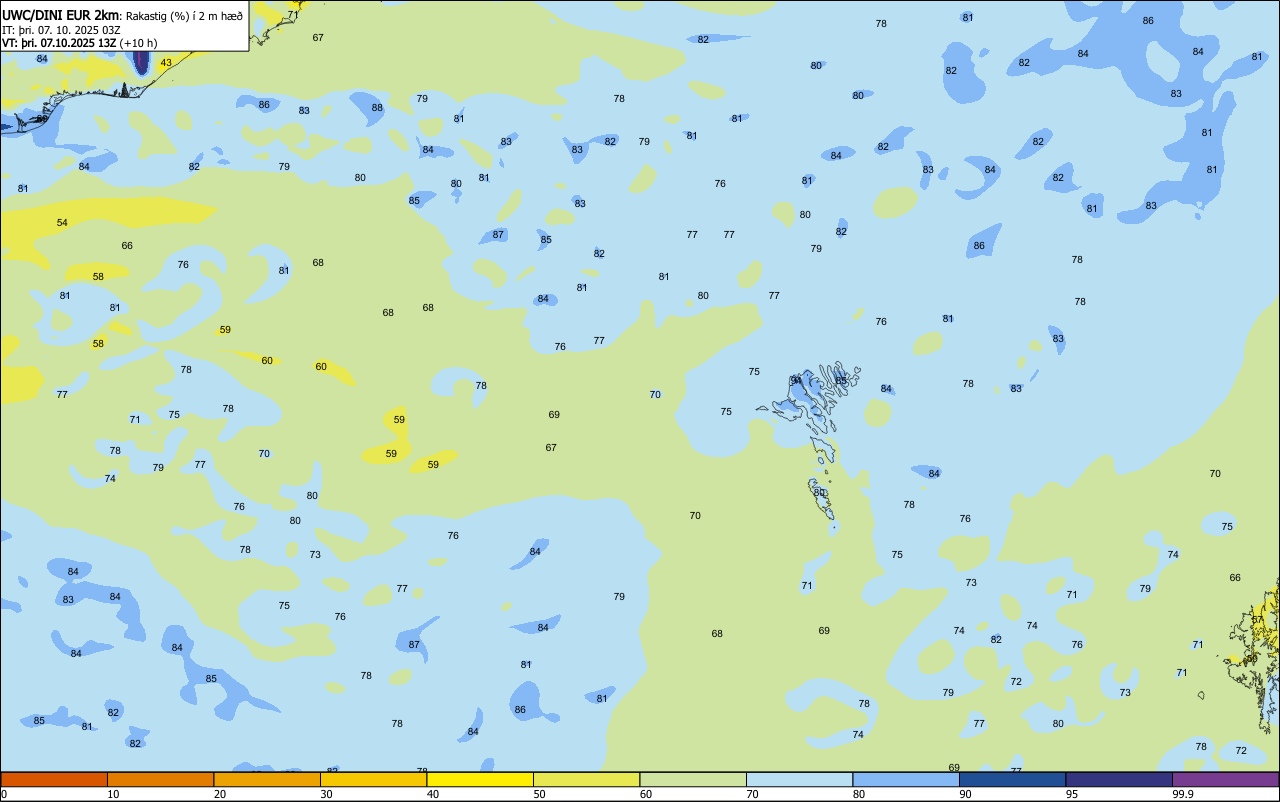The width and height of the screenshot is (1280, 802).
Task: Click the purple legend swatch above 99.9
Action: coord(1225,779)
